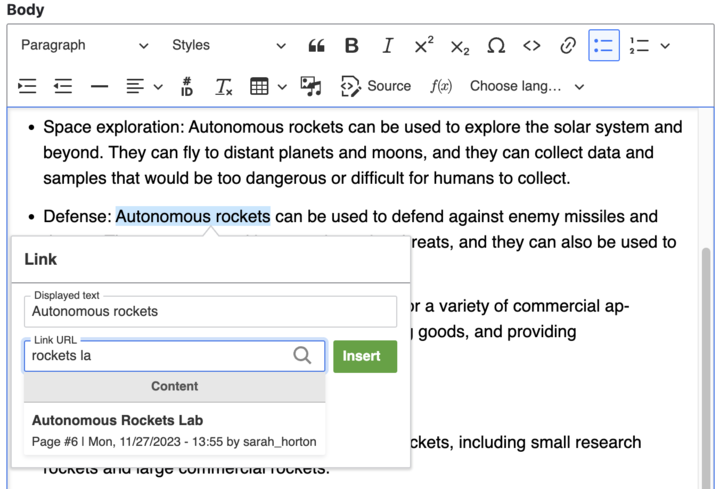Image resolution: width=720 pixels, height=489 pixels.
Task: Click the editor's vertical scrollbar
Action: point(706,367)
